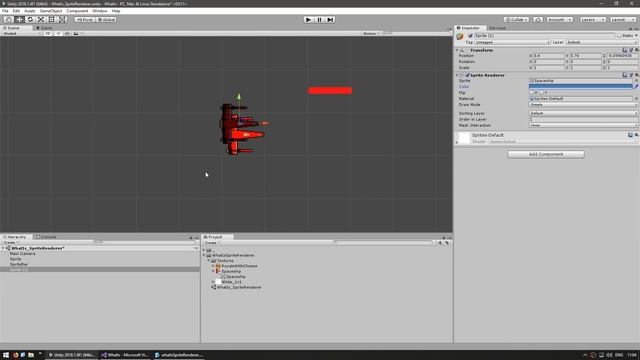Image resolution: width=640 pixels, height=360 pixels.
Task: Open the Draw Mode dropdown
Action: [583, 105]
